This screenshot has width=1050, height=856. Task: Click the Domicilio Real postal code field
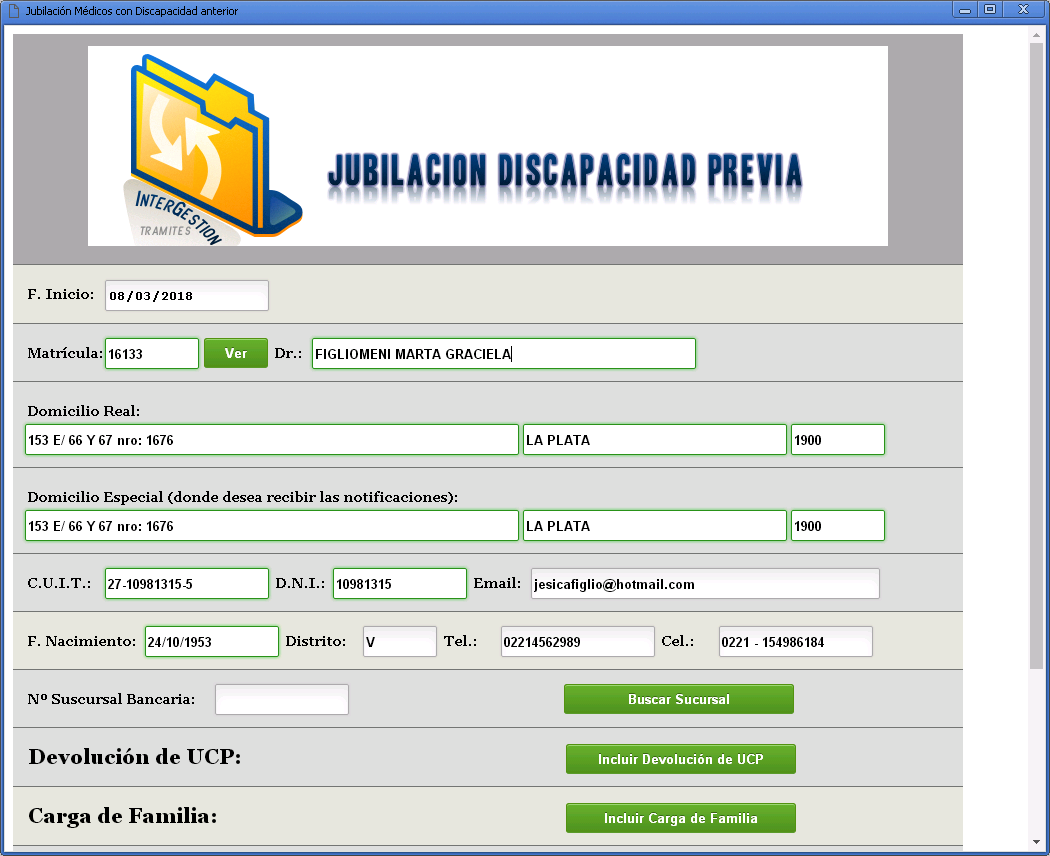[x=838, y=439]
